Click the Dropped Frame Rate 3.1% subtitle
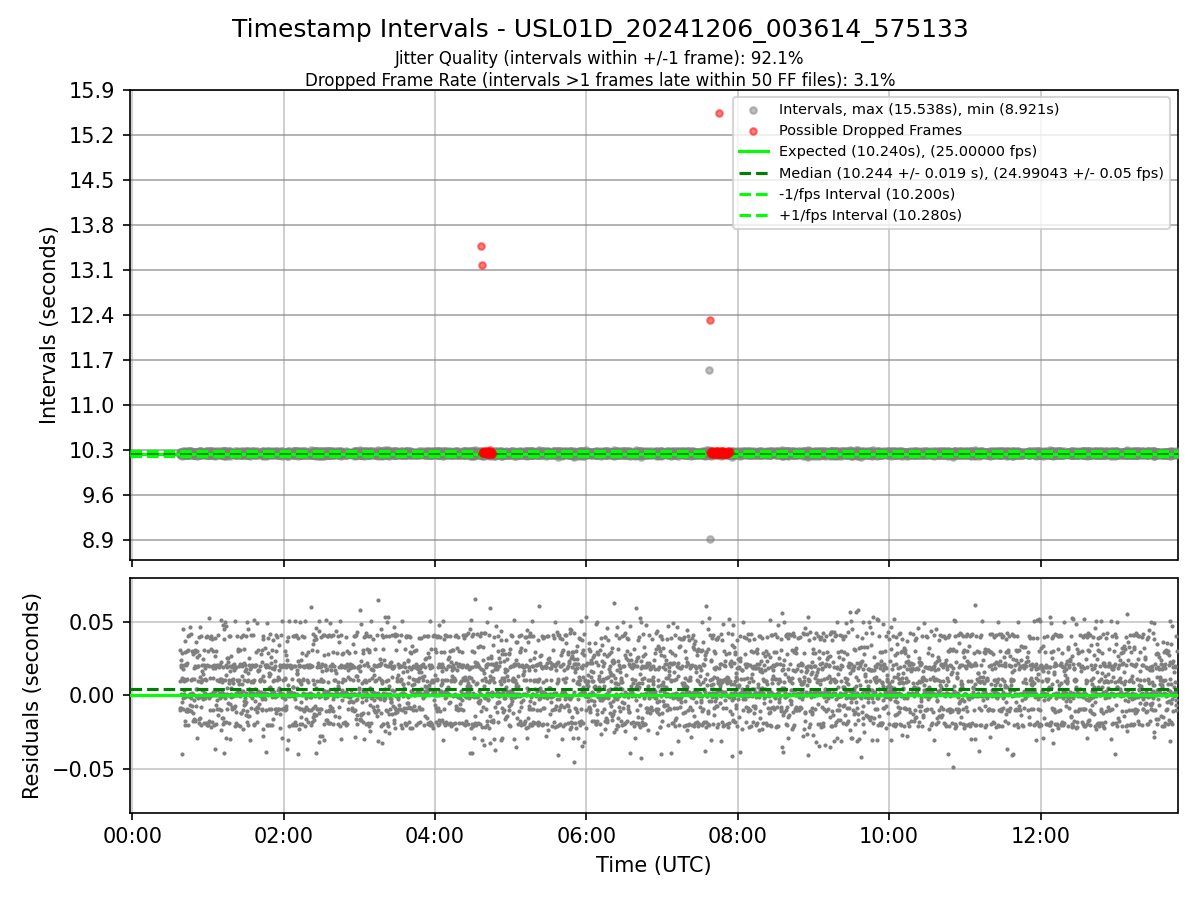 (x=600, y=79)
